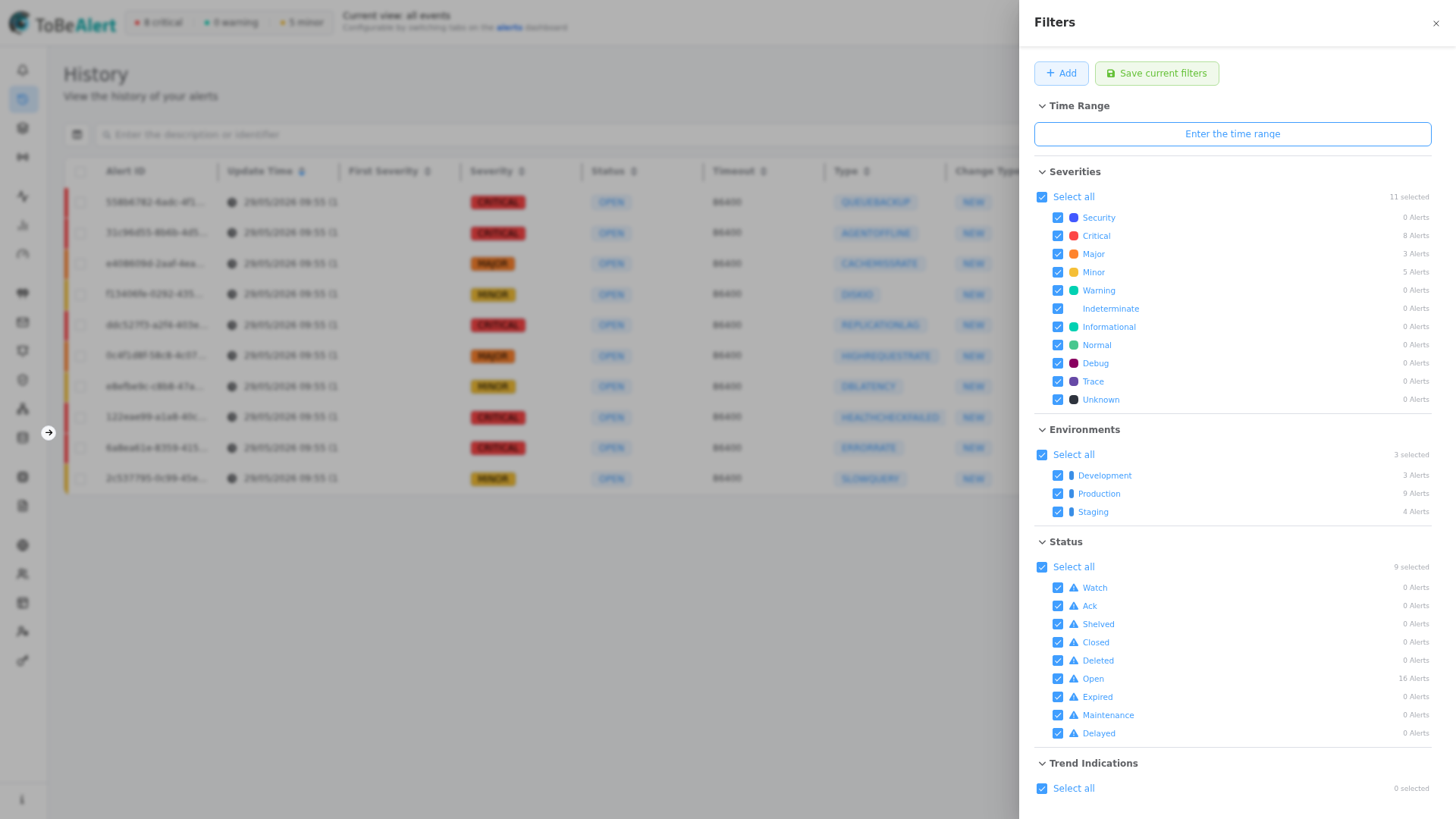1456x819 pixels.
Task: Click the Debug severity color dot
Action: pyautogui.click(x=1074, y=363)
